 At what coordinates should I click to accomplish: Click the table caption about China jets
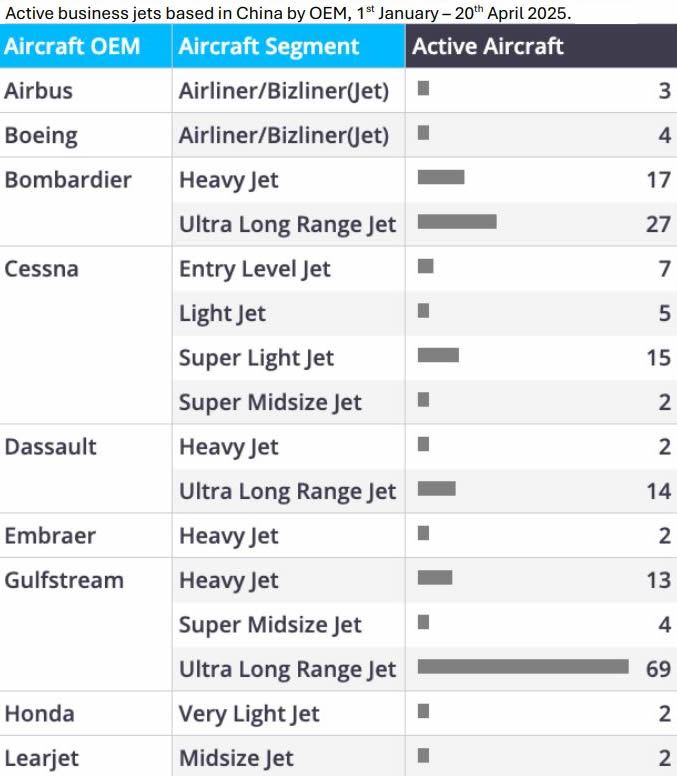[288, 12]
